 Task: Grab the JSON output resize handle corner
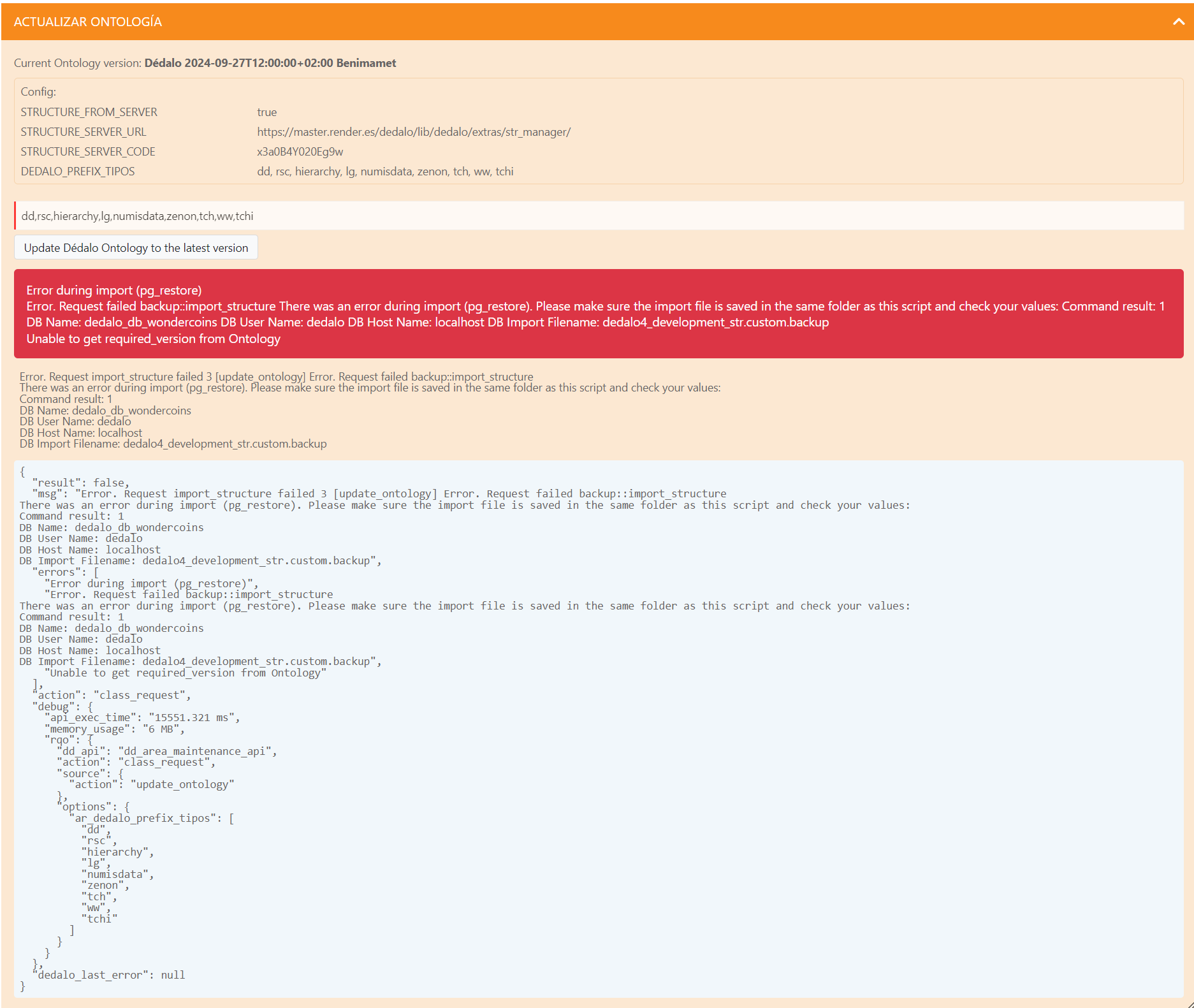point(1190,1004)
